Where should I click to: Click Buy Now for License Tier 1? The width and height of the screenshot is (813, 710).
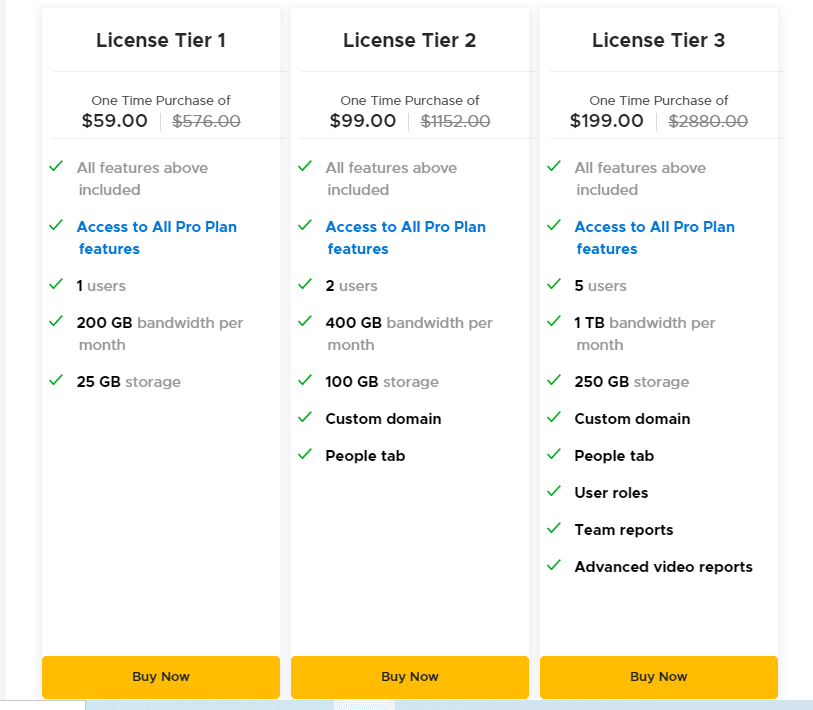click(160, 677)
